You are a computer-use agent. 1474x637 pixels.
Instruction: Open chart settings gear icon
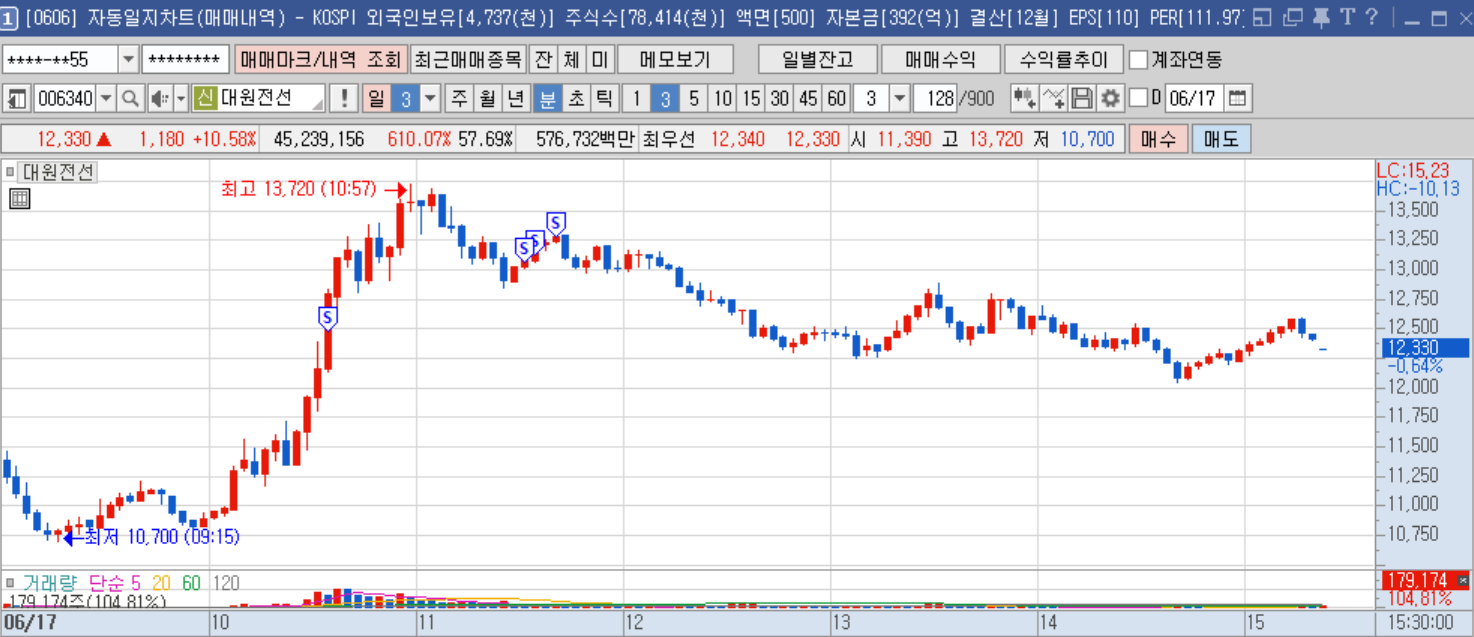1110,98
